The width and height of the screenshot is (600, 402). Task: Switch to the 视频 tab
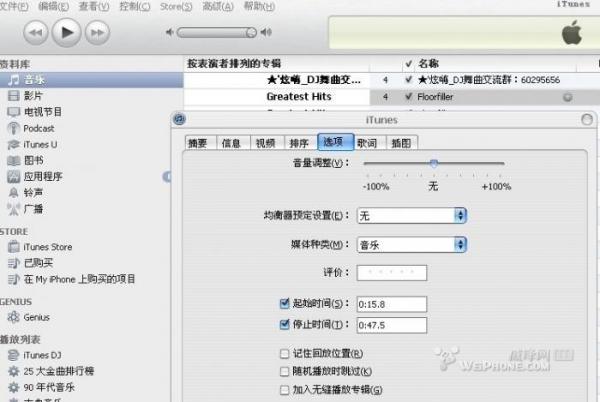point(267,143)
